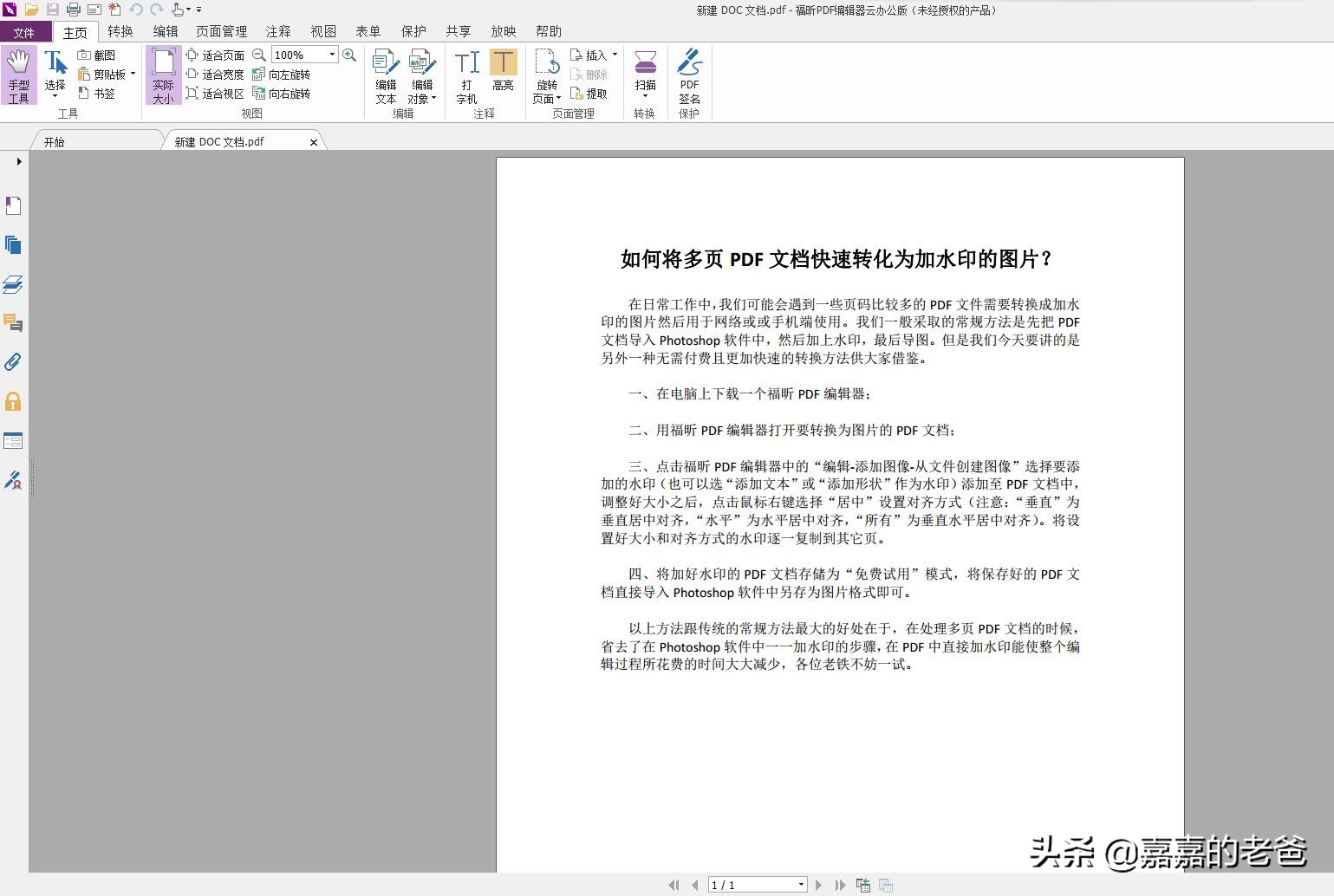
Task: Open the security panel with the lock icon
Action: click(13, 401)
